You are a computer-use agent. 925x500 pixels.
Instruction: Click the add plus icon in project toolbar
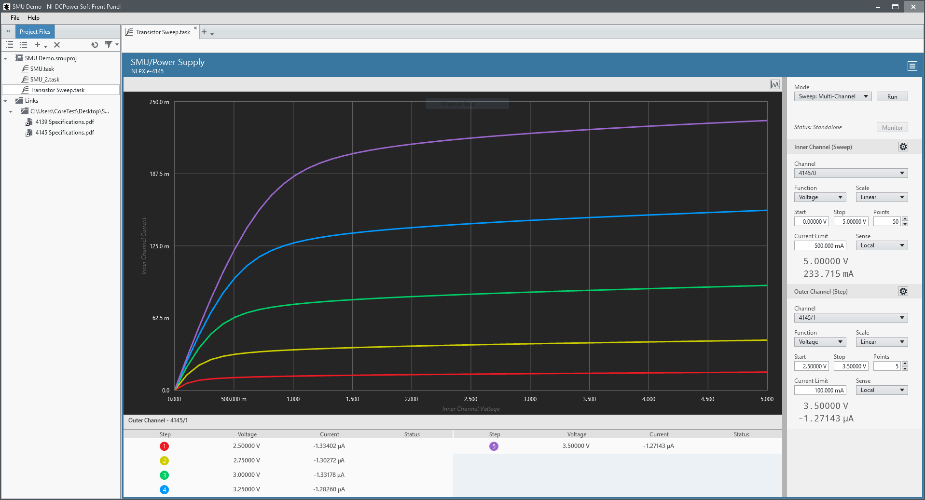pyautogui.click(x=38, y=45)
